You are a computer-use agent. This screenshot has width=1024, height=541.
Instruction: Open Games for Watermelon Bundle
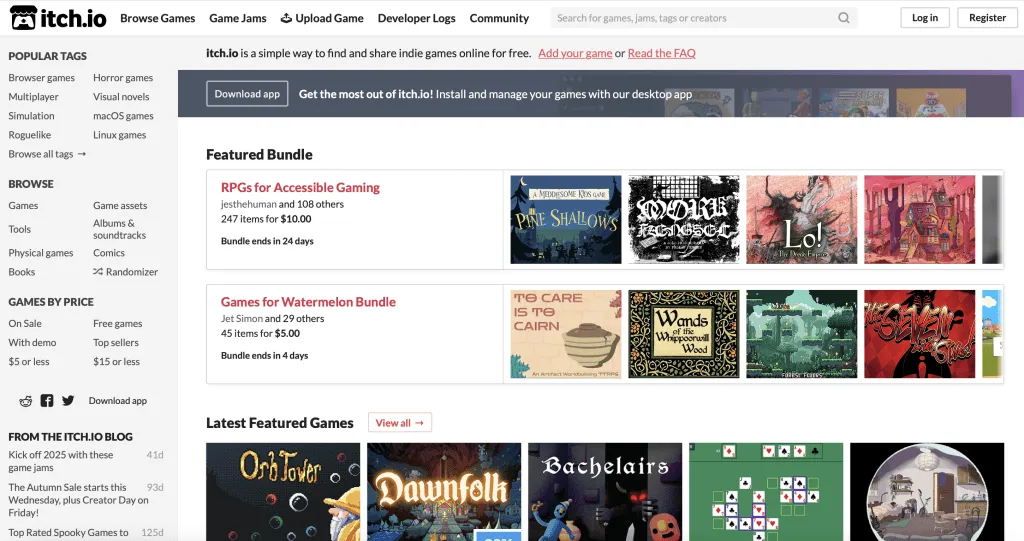pos(308,302)
